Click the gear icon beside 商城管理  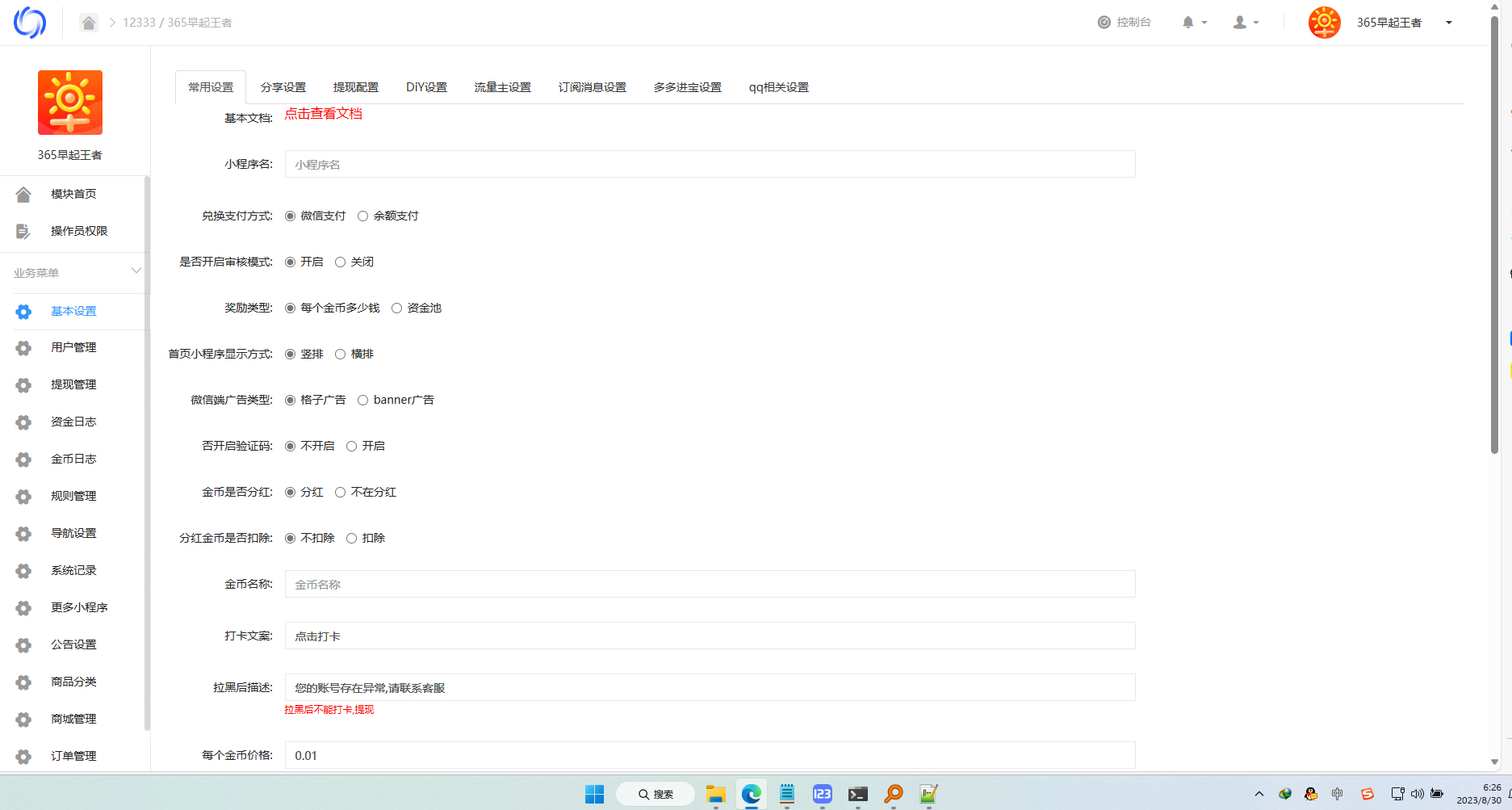pos(23,720)
